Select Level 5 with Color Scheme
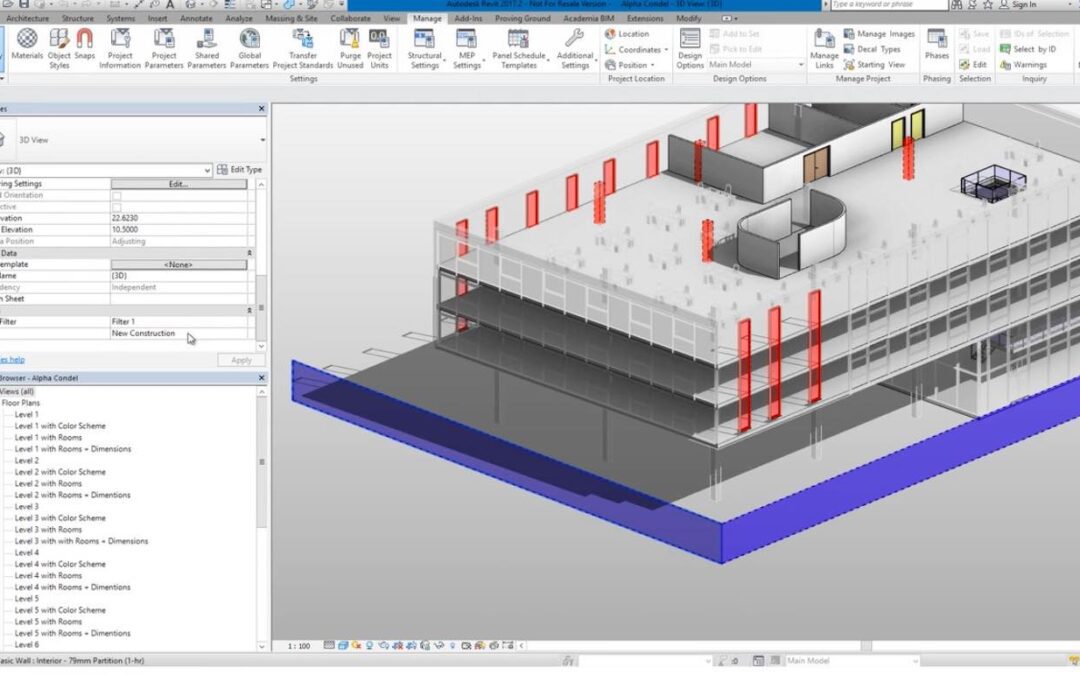Image resolution: width=1080 pixels, height=675 pixels. pos(60,610)
